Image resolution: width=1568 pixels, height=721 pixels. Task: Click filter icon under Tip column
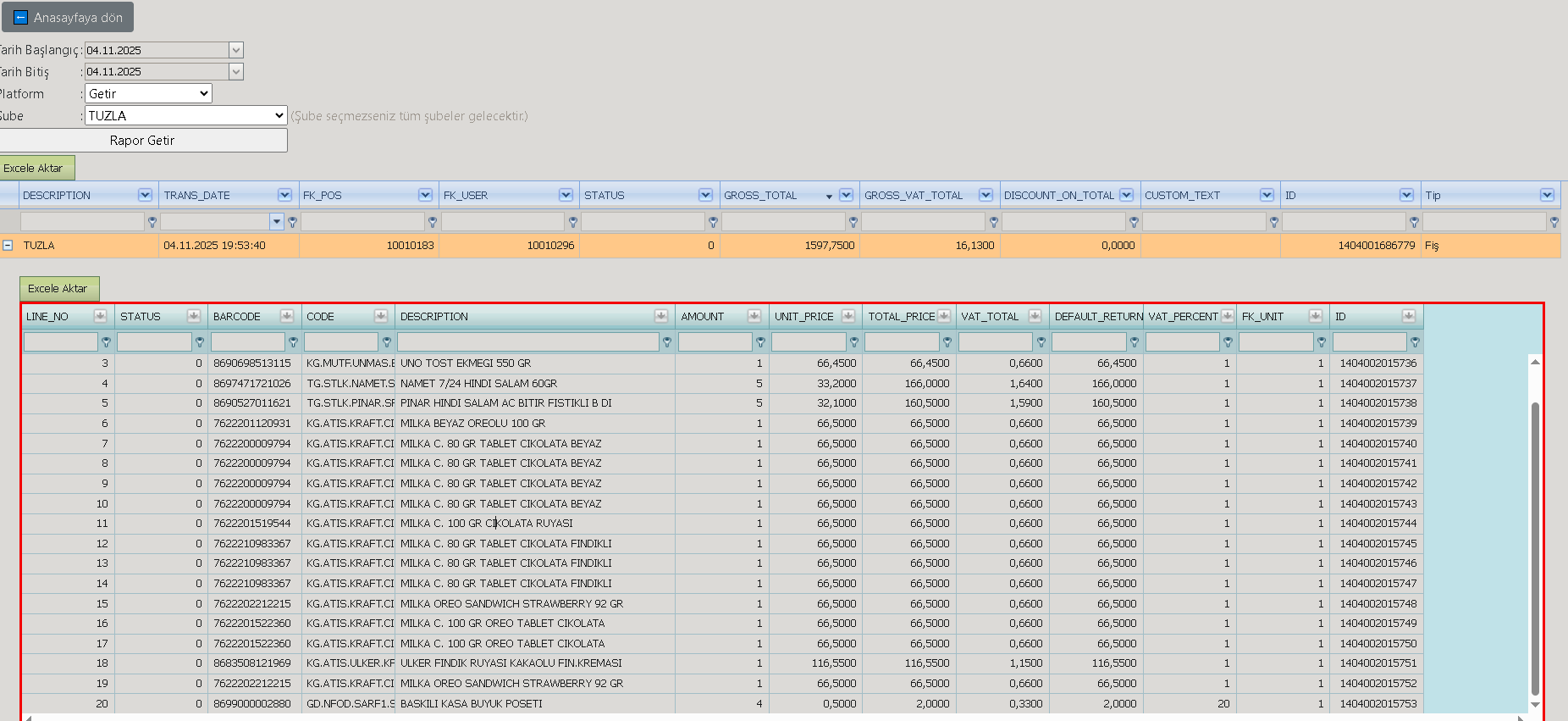[1554, 222]
